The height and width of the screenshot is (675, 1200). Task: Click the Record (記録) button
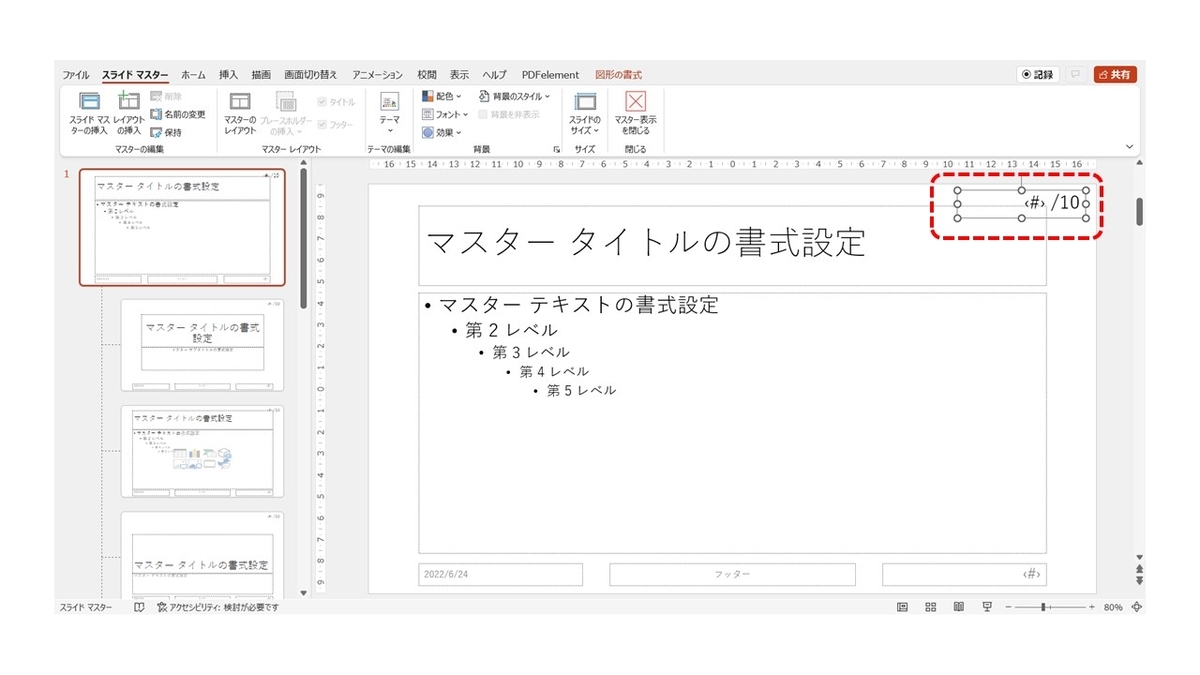coord(1038,75)
